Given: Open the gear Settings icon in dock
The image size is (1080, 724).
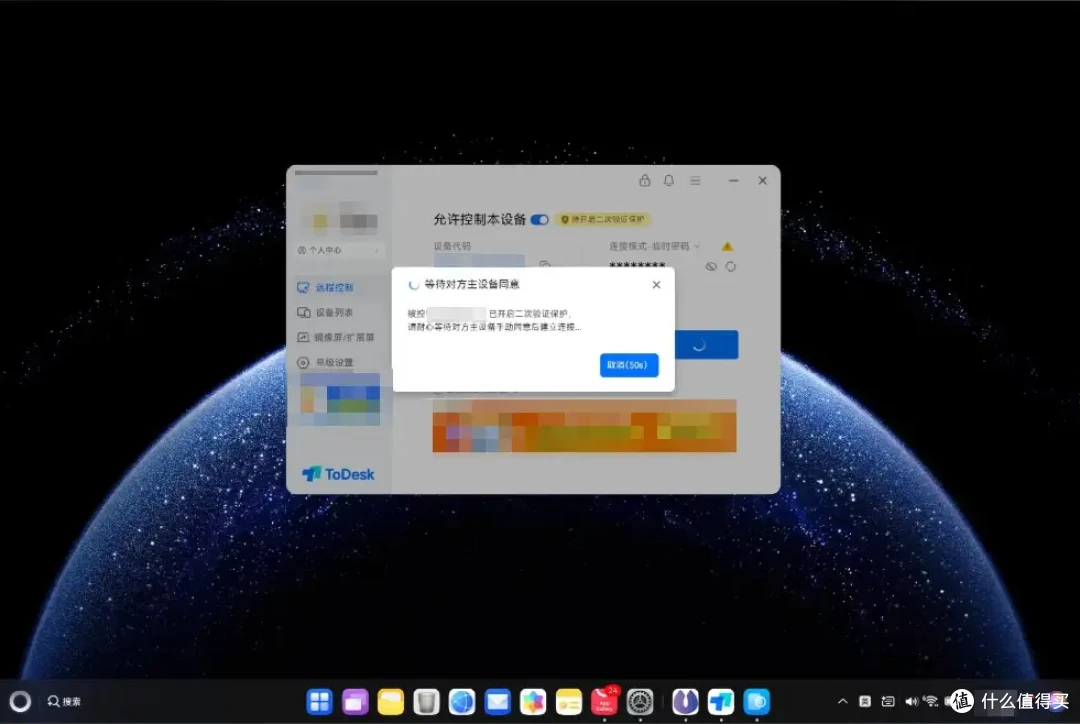Looking at the screenshot, I should [640, 702].
